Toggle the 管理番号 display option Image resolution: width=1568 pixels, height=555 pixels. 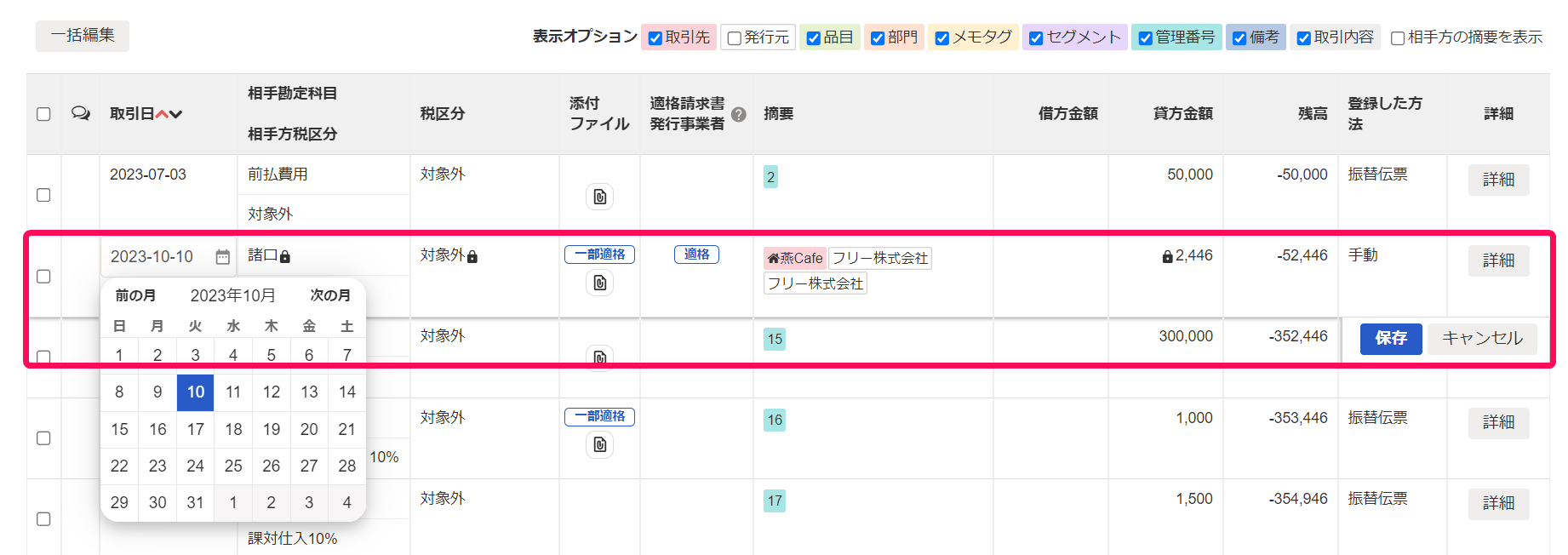click(x=1145, y=38)
